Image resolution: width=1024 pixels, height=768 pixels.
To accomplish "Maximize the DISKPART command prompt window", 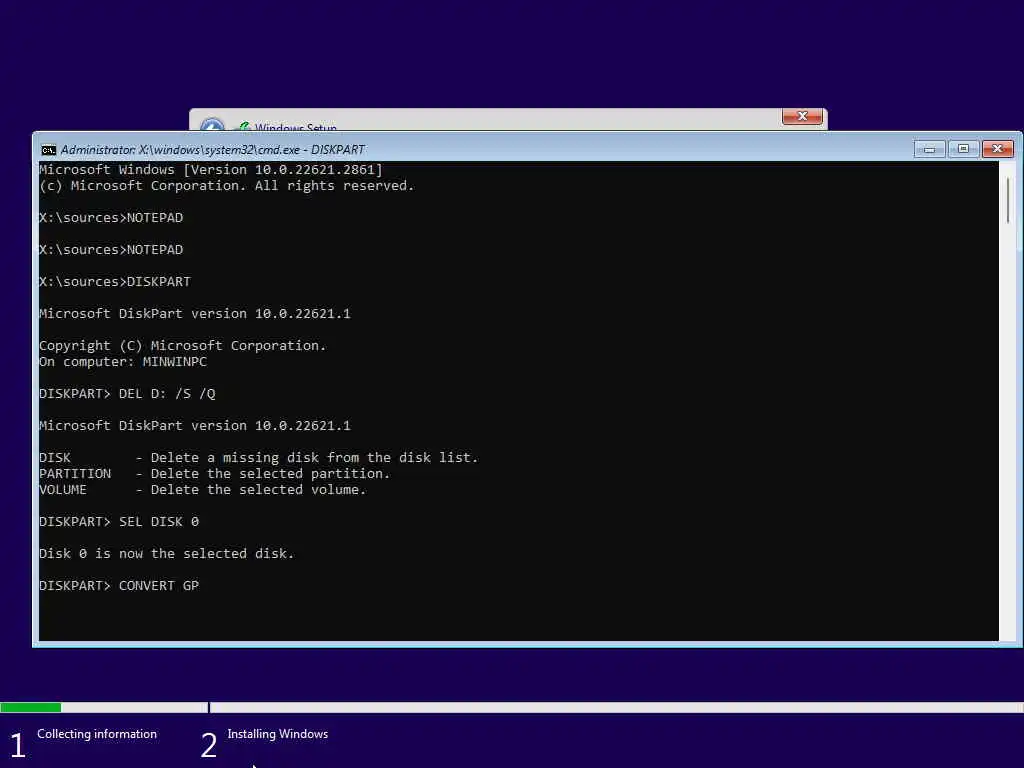I will pos(963,150).
